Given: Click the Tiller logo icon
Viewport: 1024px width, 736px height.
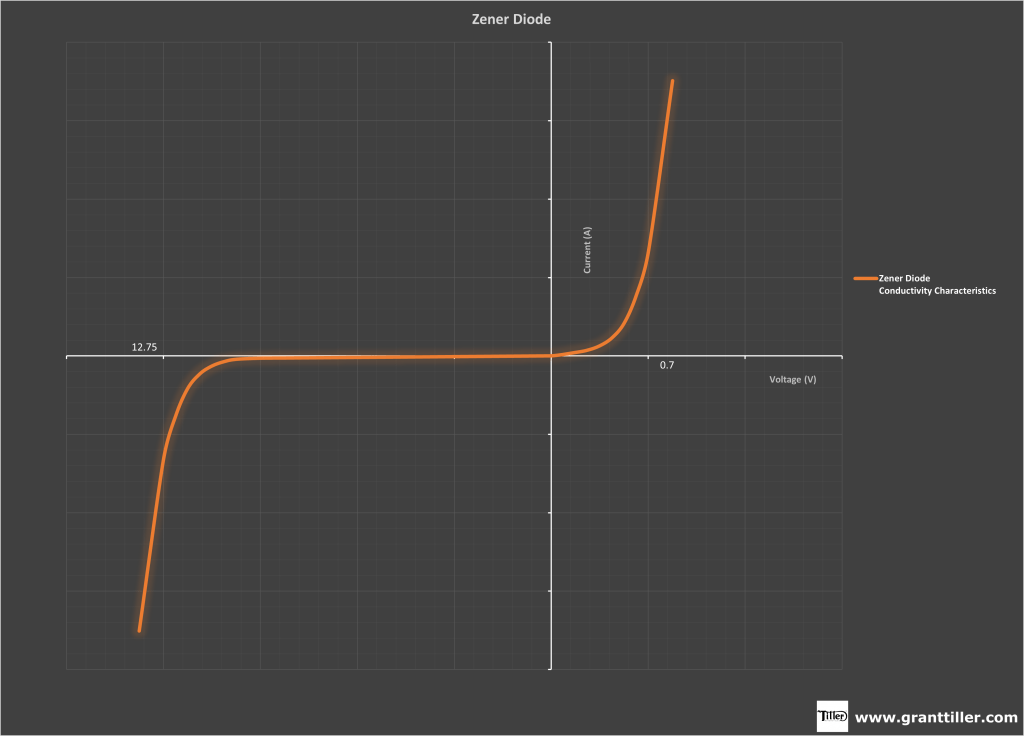Looking at the screenshot, I should [832, 716].
